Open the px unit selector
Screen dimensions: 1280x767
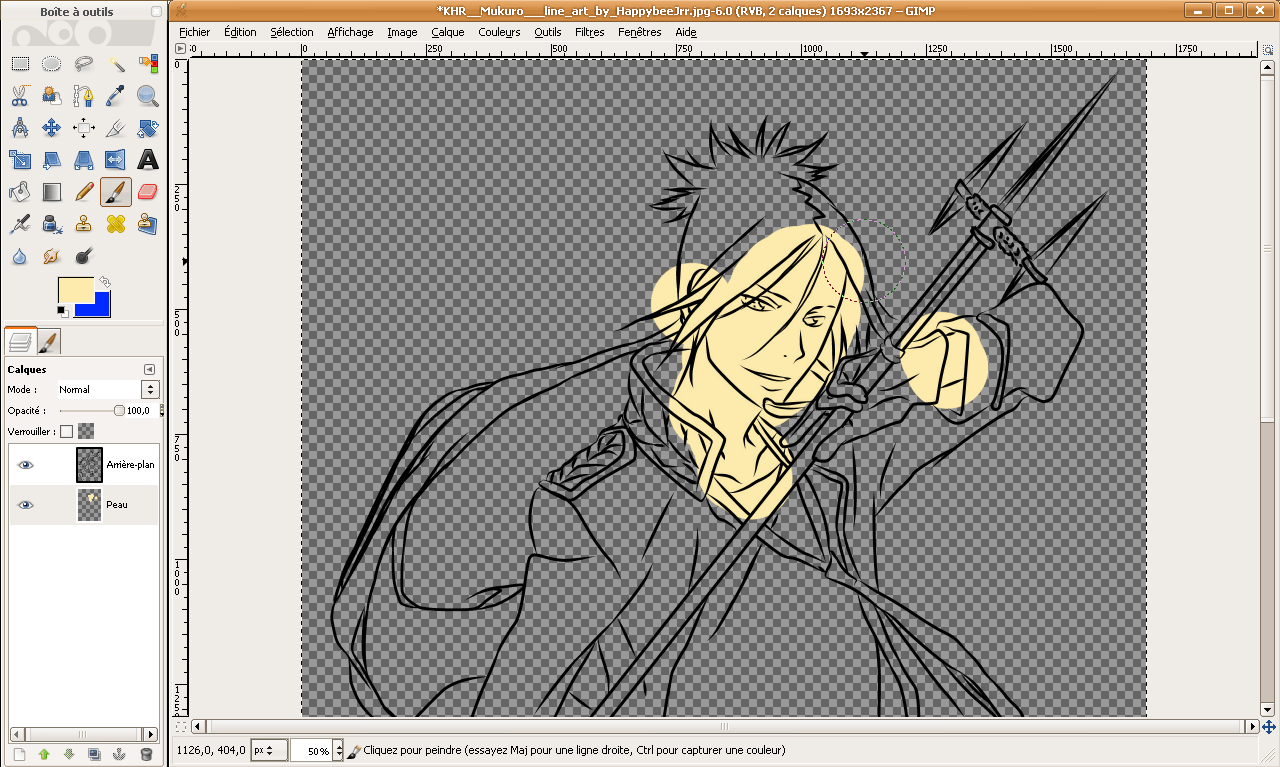(x=268, y=749)
